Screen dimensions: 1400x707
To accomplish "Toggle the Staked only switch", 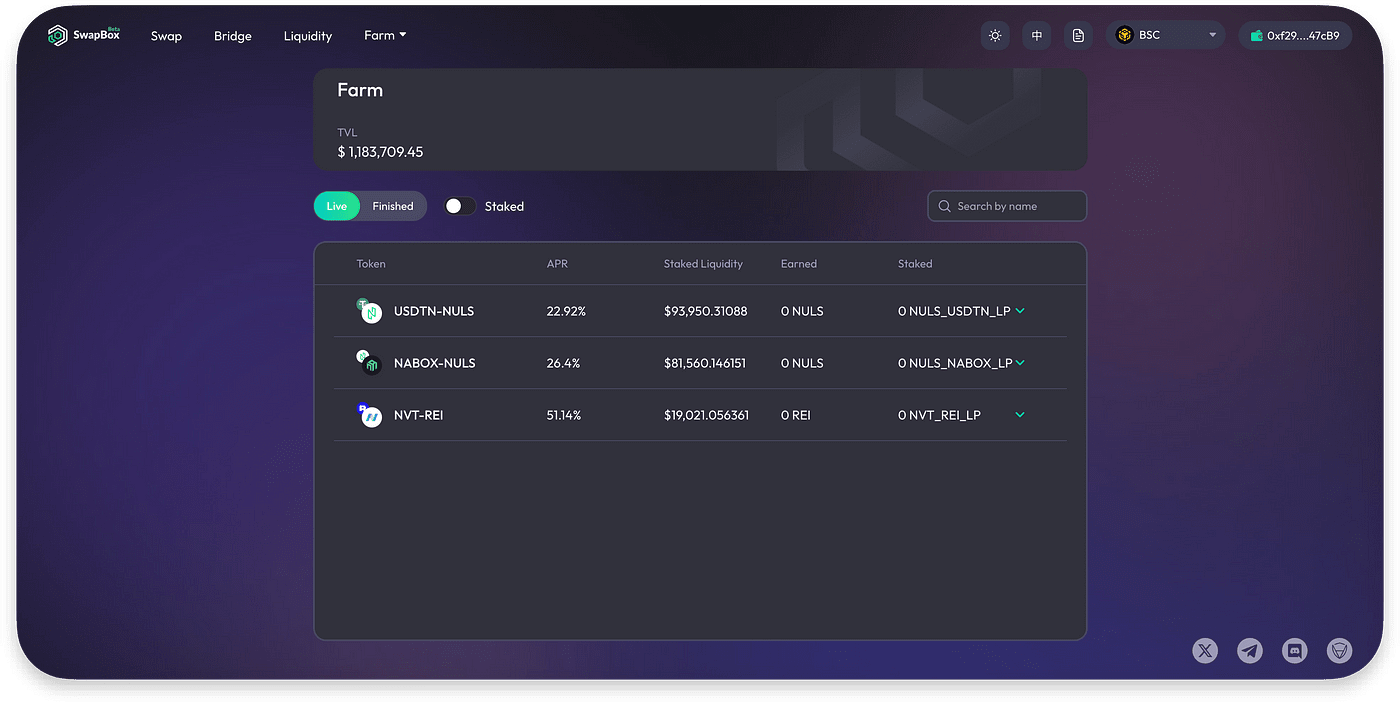I will click(x=460, y=206).
